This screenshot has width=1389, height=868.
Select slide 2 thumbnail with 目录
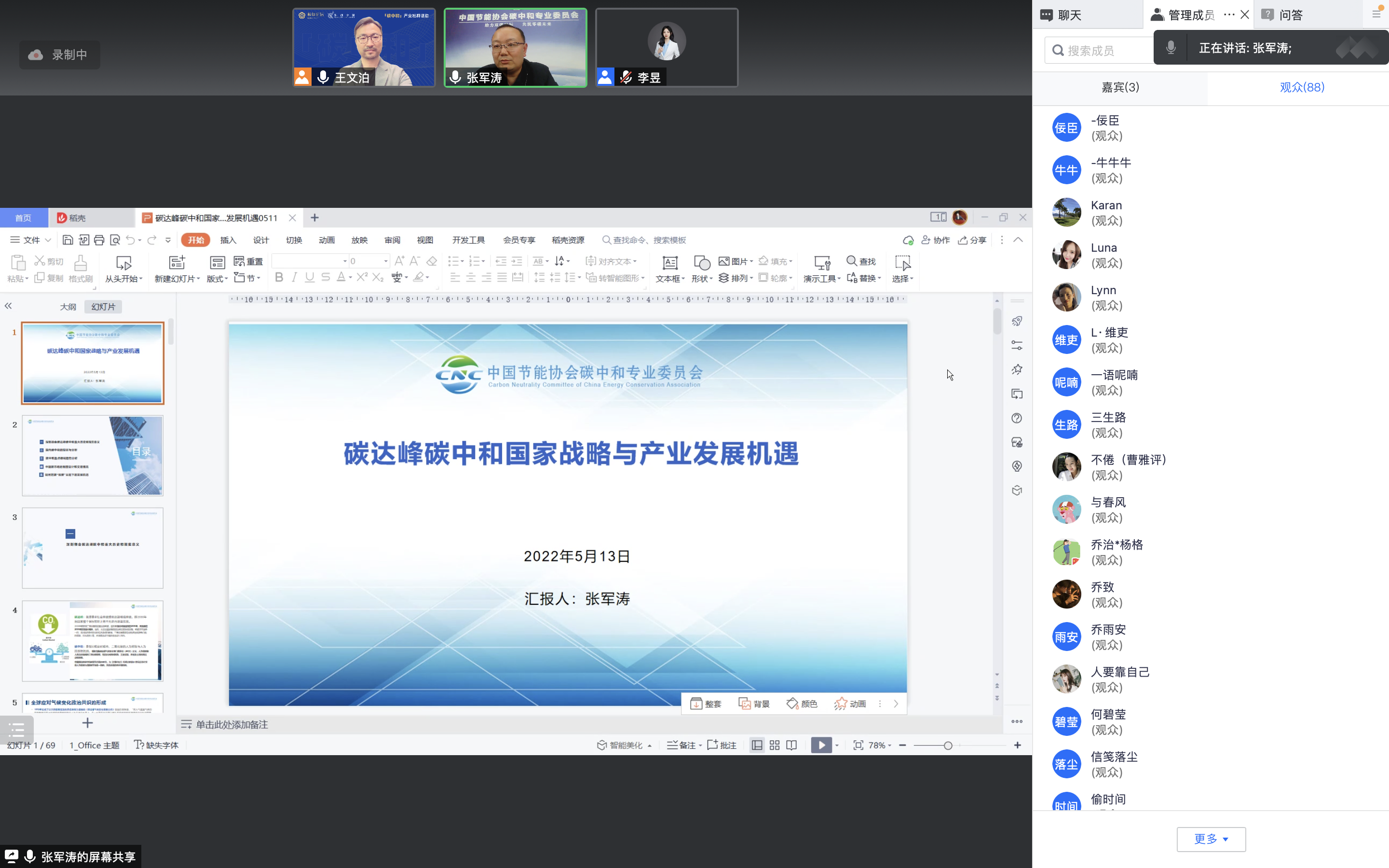(93, 456)
